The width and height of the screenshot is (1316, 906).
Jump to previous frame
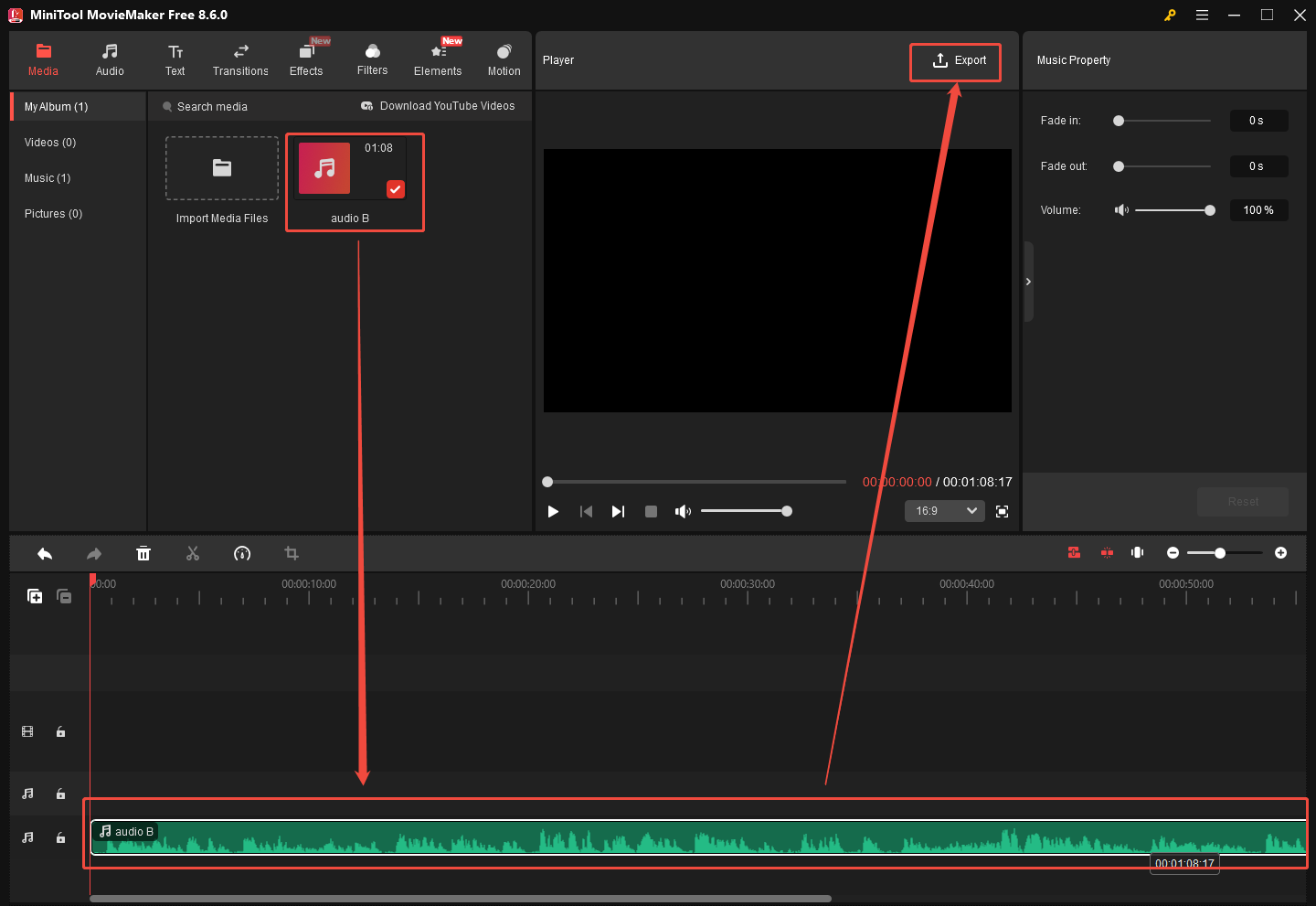coord(586,511)
